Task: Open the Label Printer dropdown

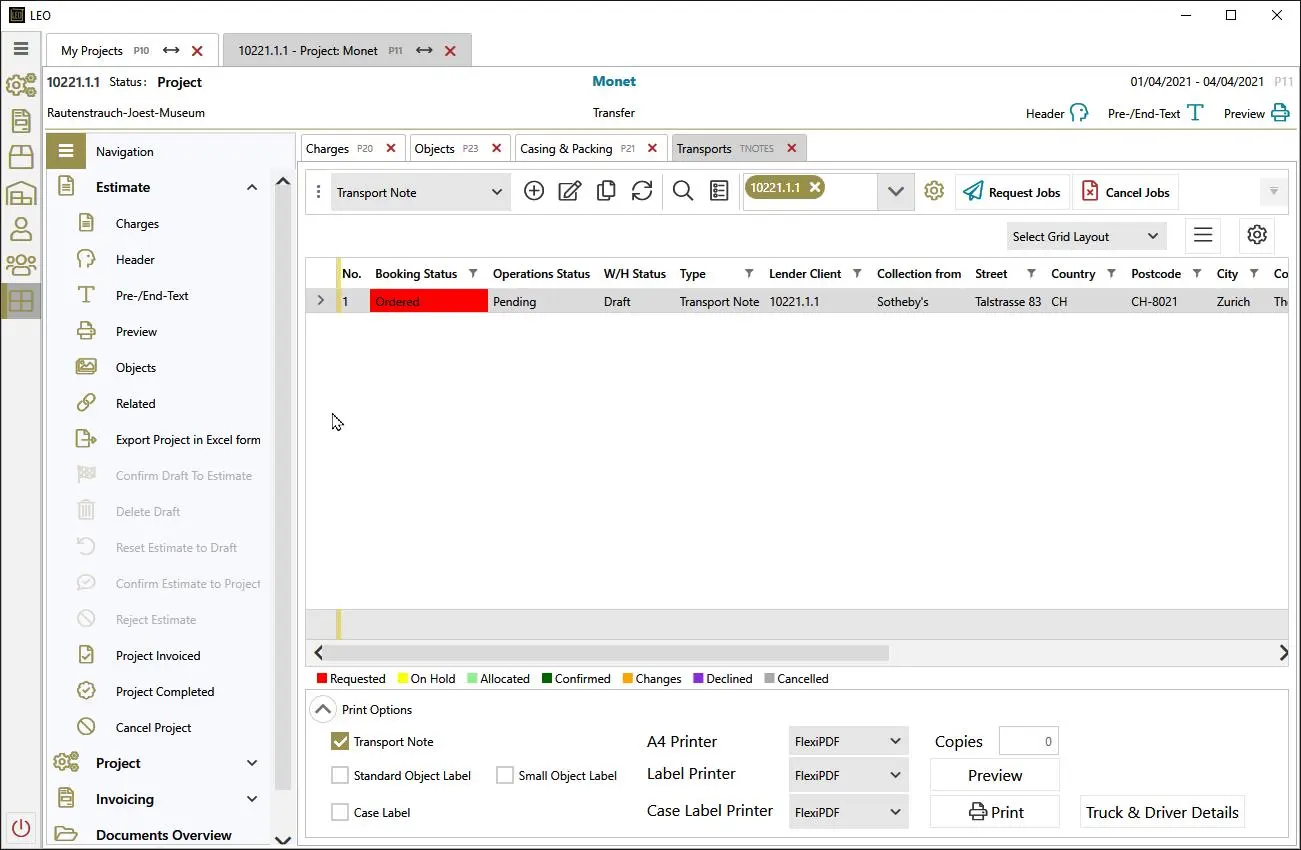Action: 848,775
